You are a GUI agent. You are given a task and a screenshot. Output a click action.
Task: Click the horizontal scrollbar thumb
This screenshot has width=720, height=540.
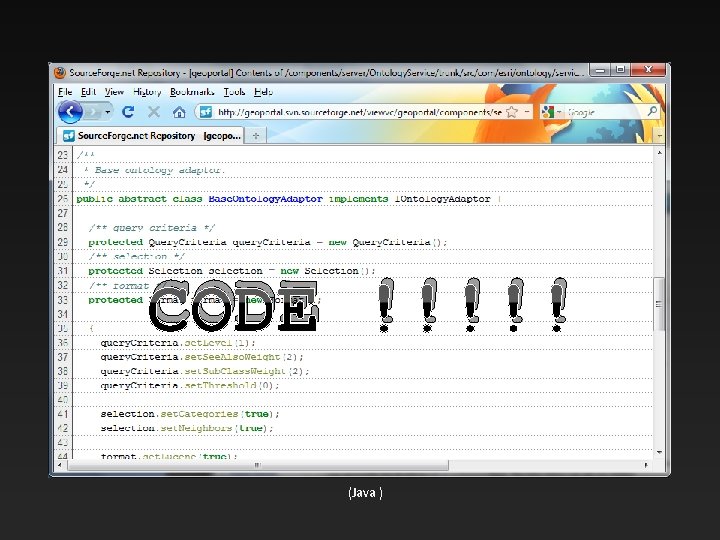[x=258, y=465]
